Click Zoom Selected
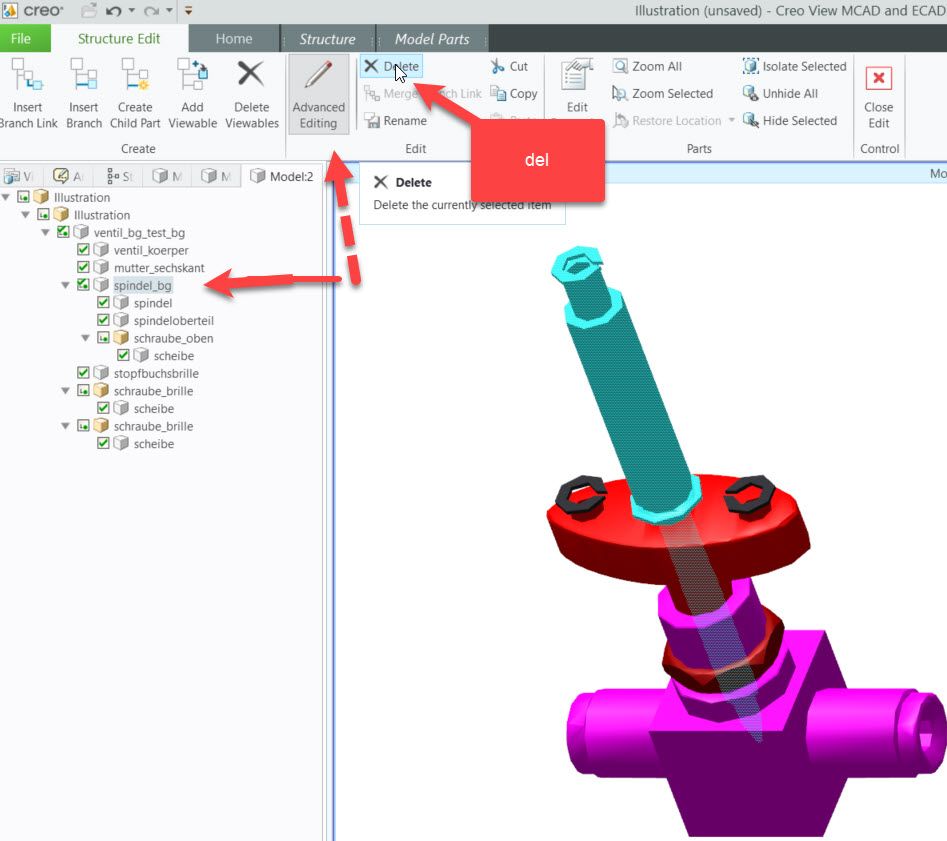Viewport: 947px width, 841px height. (663, 94)
